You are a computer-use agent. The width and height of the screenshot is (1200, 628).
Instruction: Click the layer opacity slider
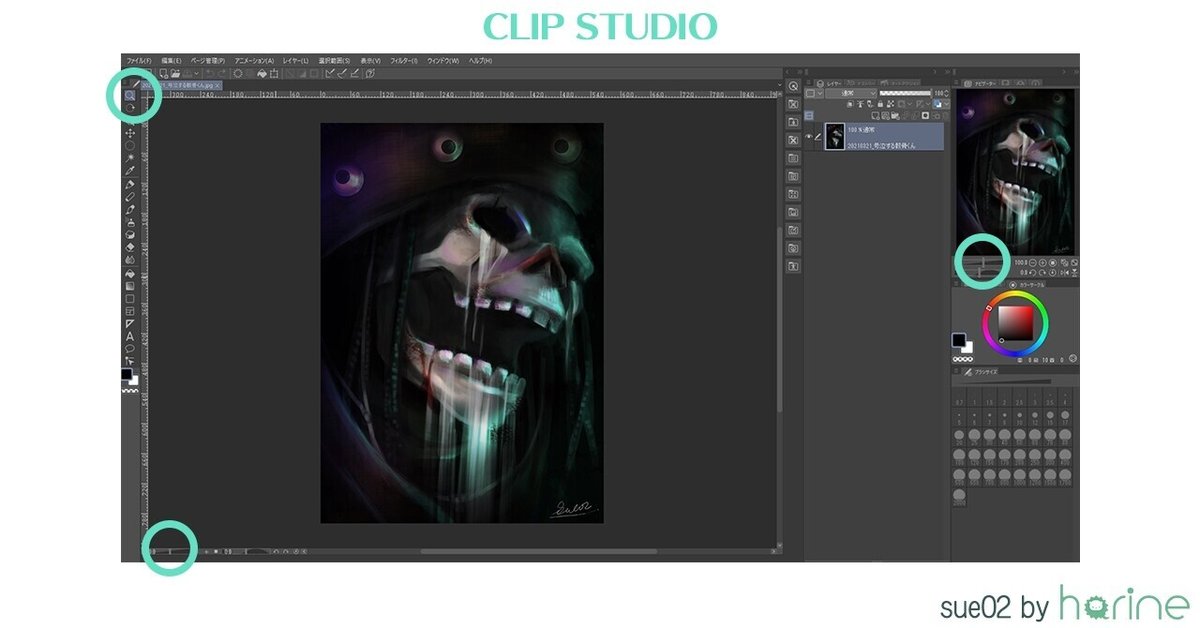coord(905,93)
